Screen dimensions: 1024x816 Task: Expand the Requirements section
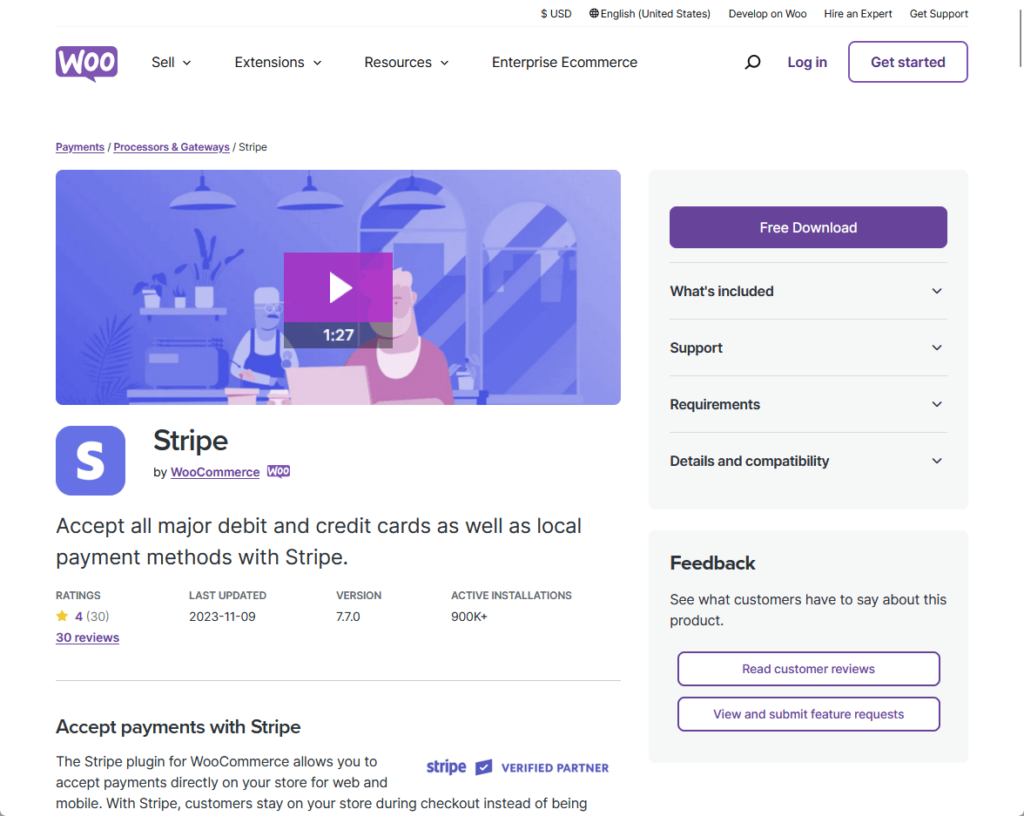[808, 405]
